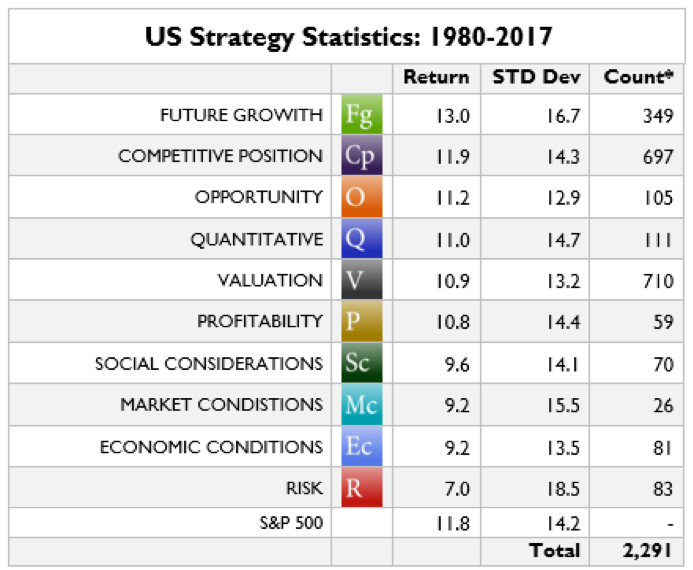Click the blue Ec Economic Conditions icon

click(x=360, y=446)
